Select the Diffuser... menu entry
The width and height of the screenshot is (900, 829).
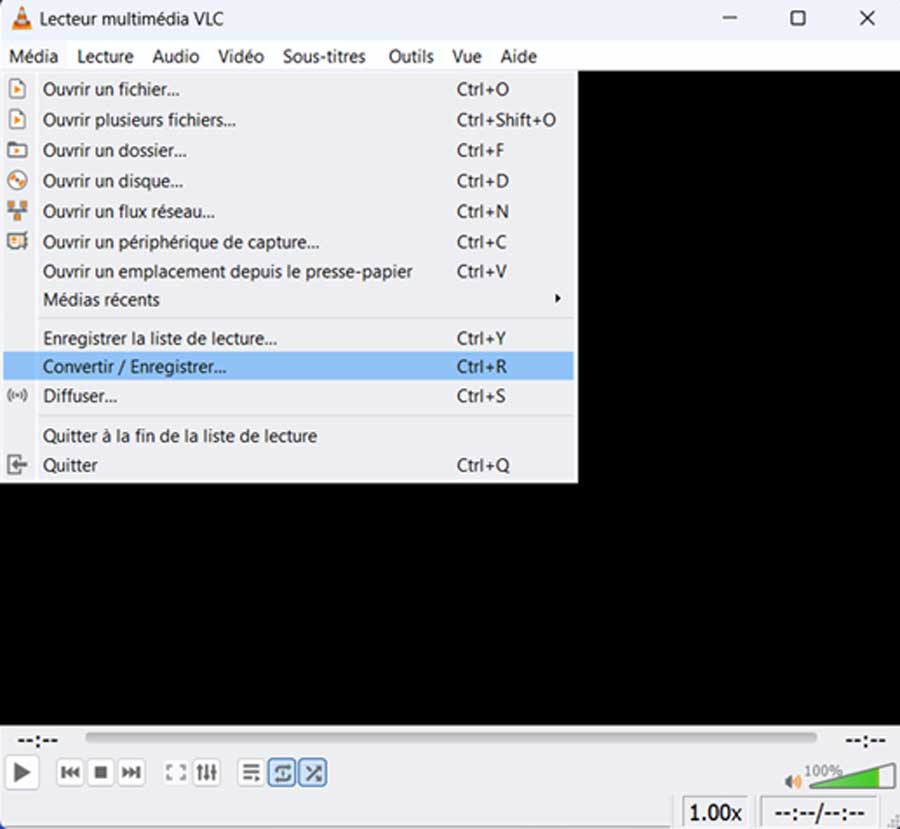coord(289,396)
